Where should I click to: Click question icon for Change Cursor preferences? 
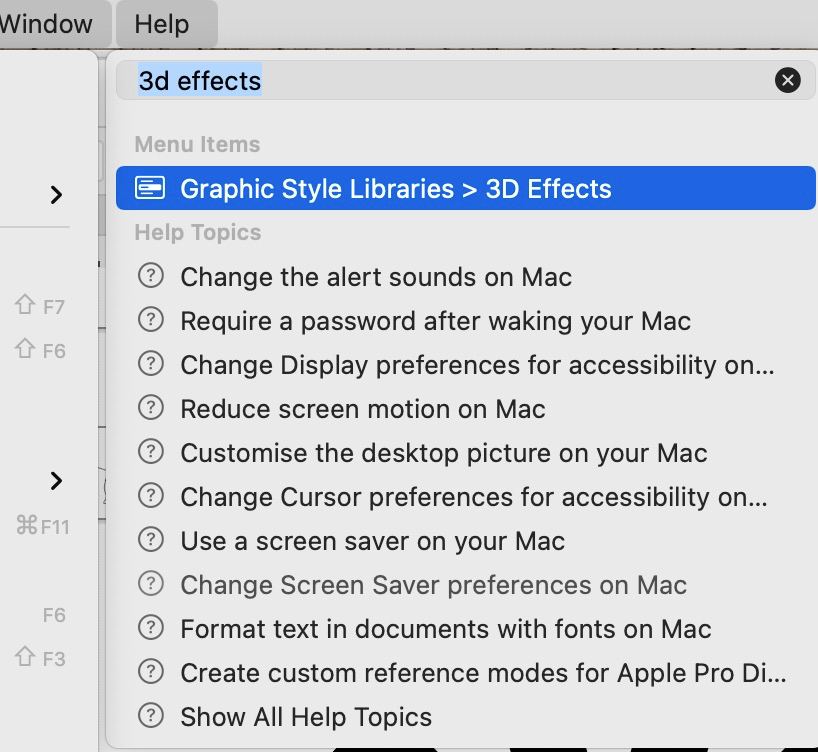tap(151, 496)
